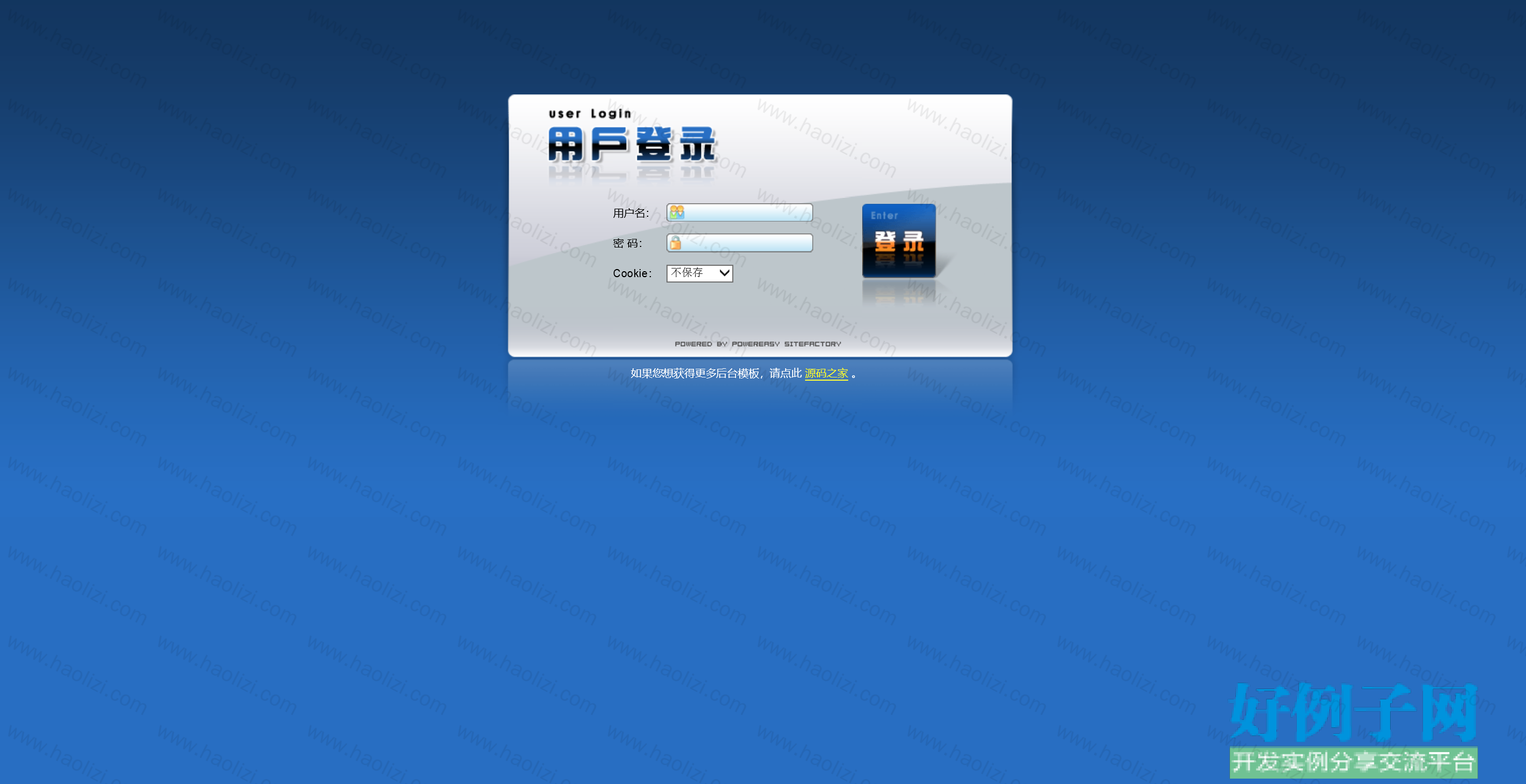Click the Cookie label text
1526x784 pixels.
[x=632, y=273]
